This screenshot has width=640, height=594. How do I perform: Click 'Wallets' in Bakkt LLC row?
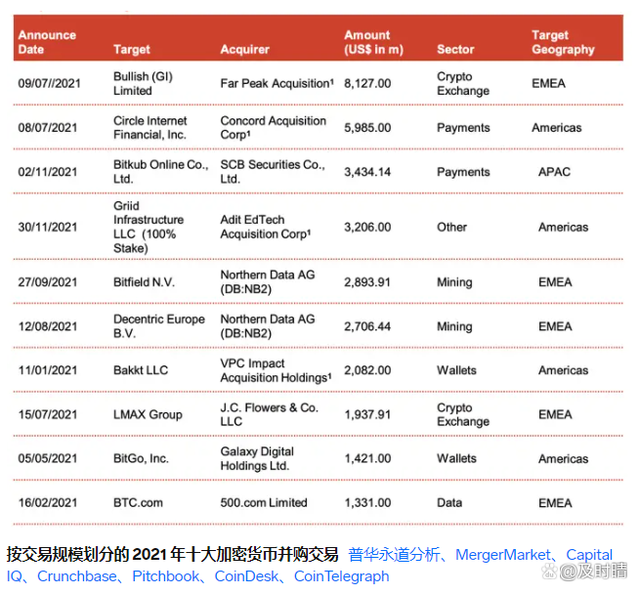click(x=456, y=370)
